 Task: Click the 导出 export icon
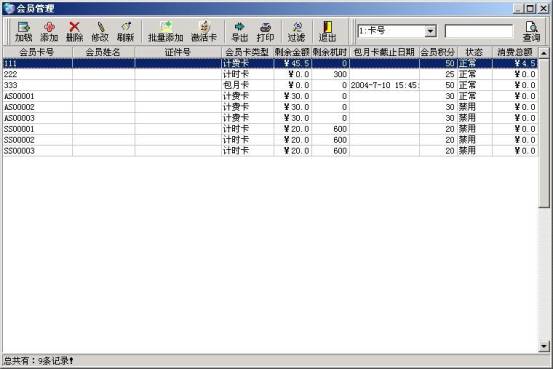tap(240, 31)
